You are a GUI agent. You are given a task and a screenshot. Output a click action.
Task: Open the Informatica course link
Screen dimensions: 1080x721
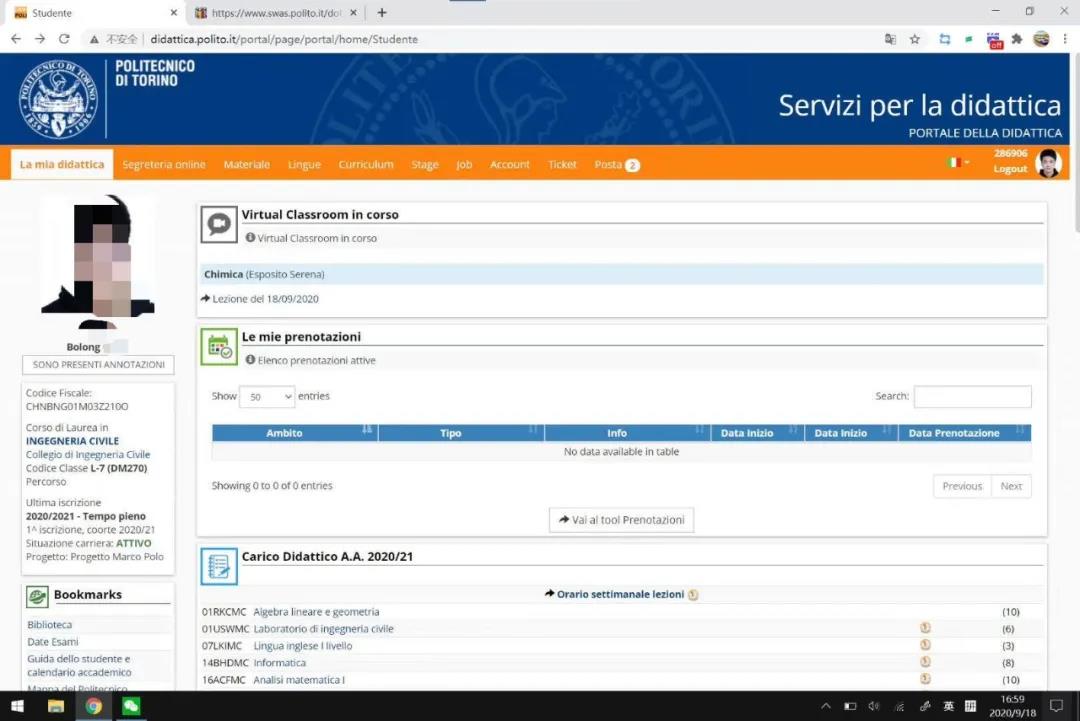(280, 662)
